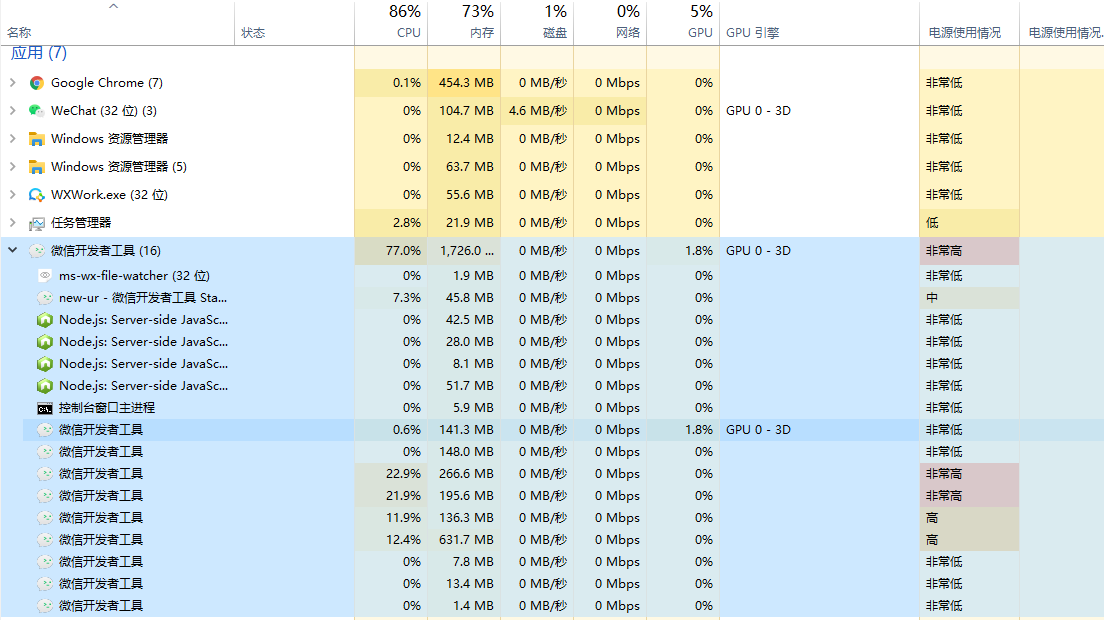Click 1.8% GPU cell in 141.3 MB row
Screen dimensions: 1104x620
tap(683, 430)
